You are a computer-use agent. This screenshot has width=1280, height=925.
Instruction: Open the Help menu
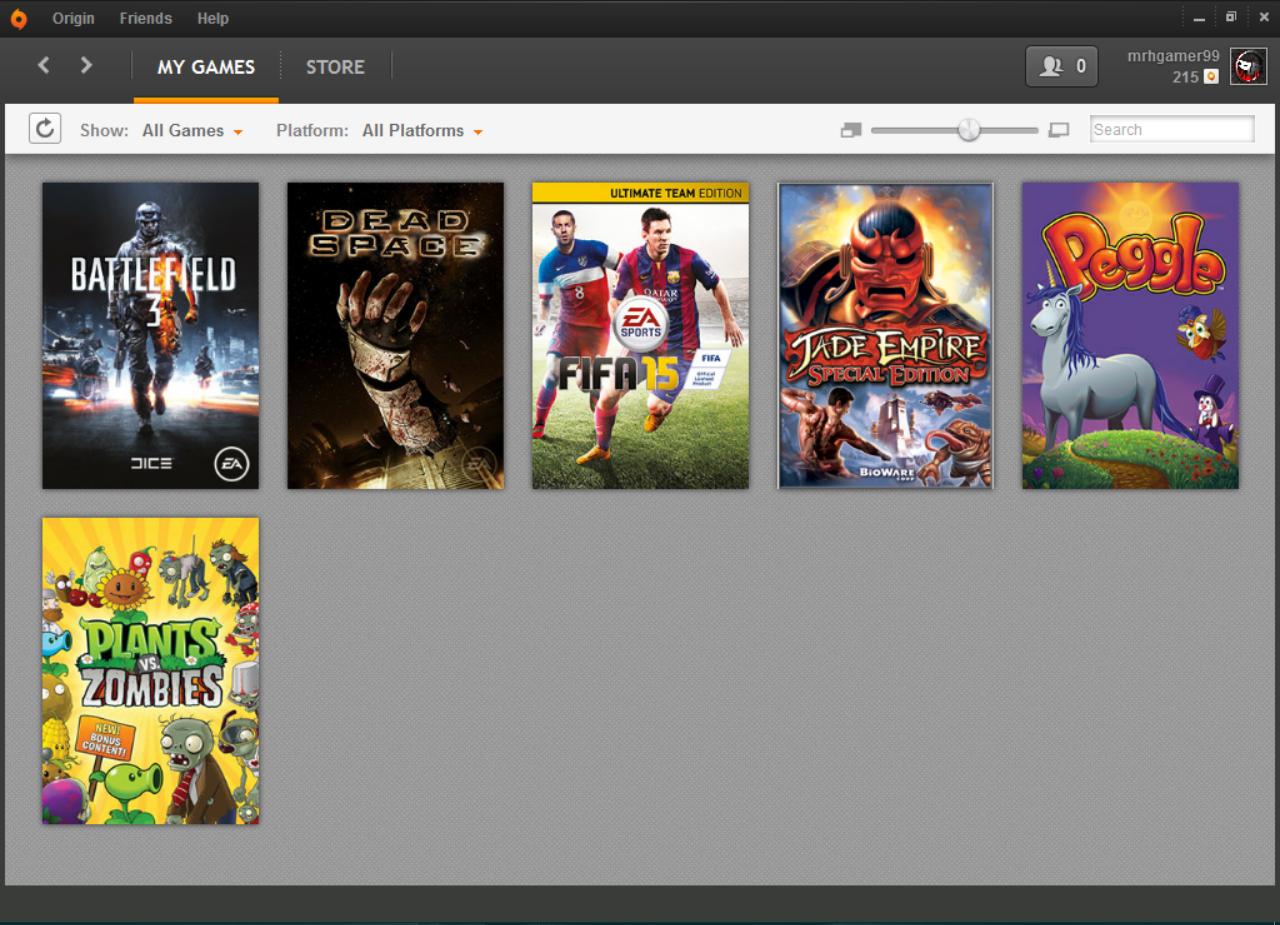pyautogui.click(x=213, y=18)
